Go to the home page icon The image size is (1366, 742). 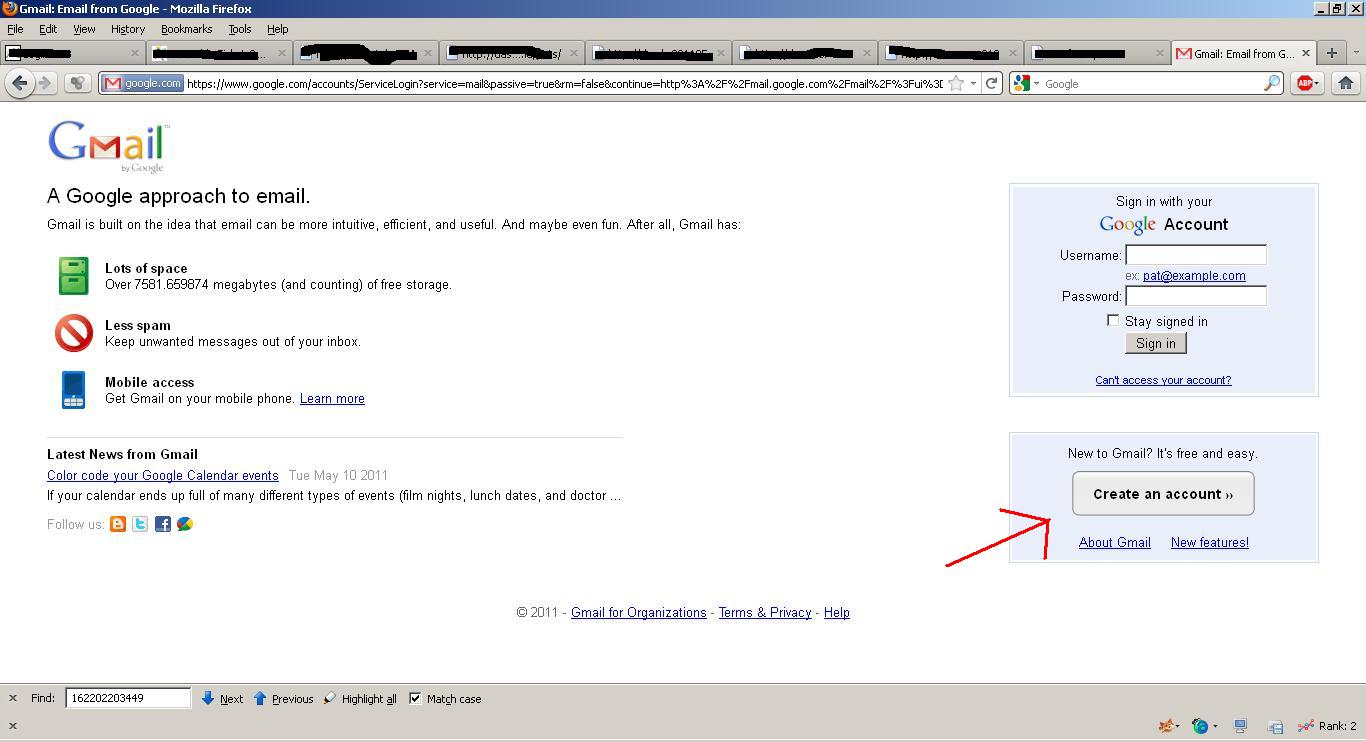(x=1346, y=83)
